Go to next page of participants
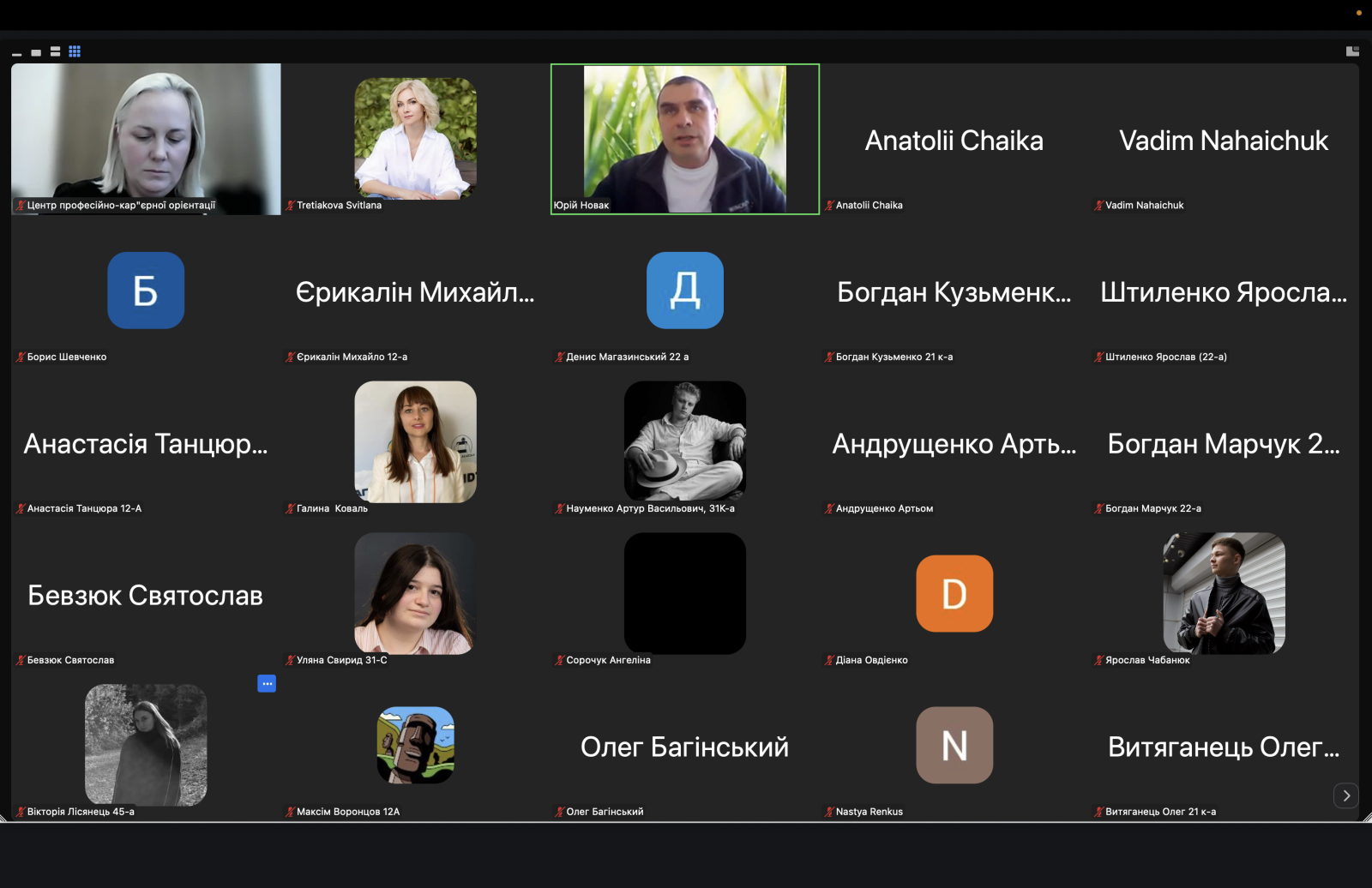The height and width of the screenshot is (888, 1372). (1345, 795)
